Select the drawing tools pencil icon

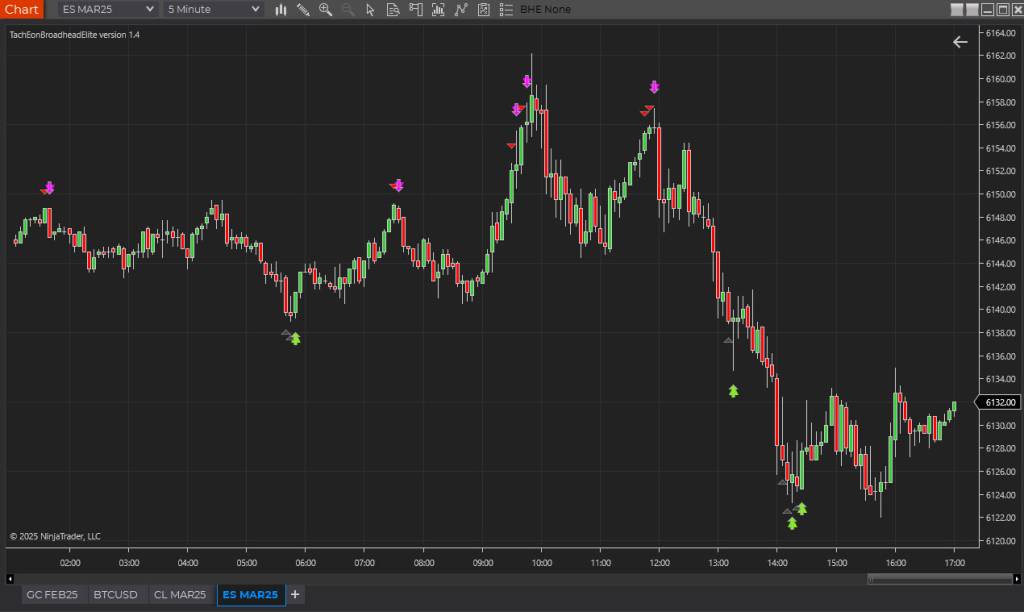pos(303,10)
